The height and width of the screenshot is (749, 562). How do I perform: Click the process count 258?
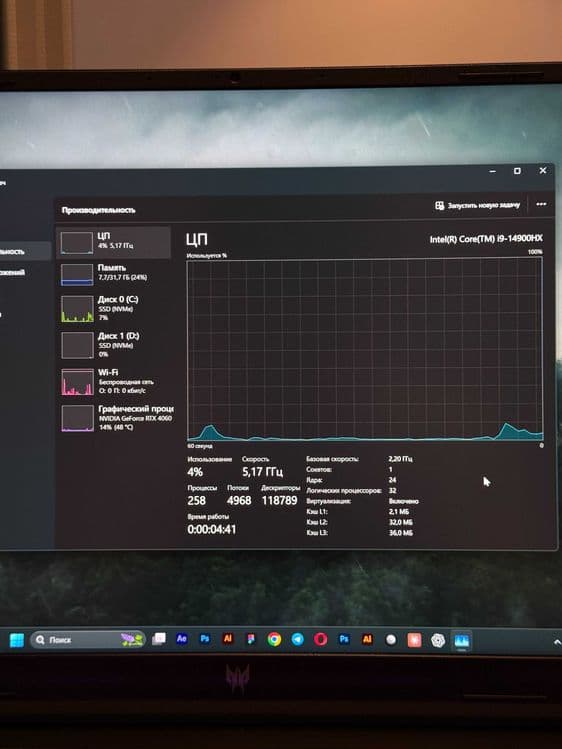[196, 501]
